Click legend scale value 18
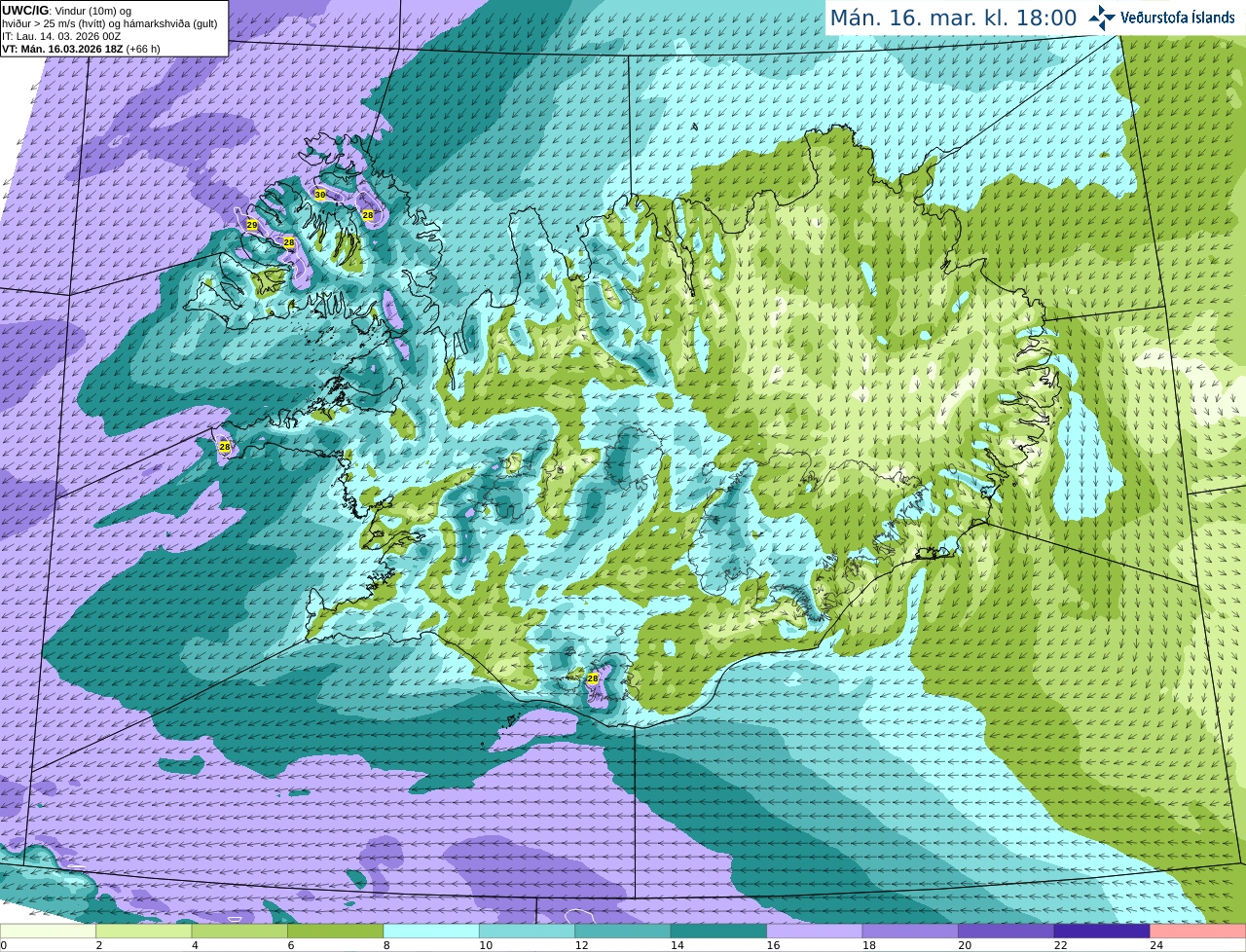 869,945
